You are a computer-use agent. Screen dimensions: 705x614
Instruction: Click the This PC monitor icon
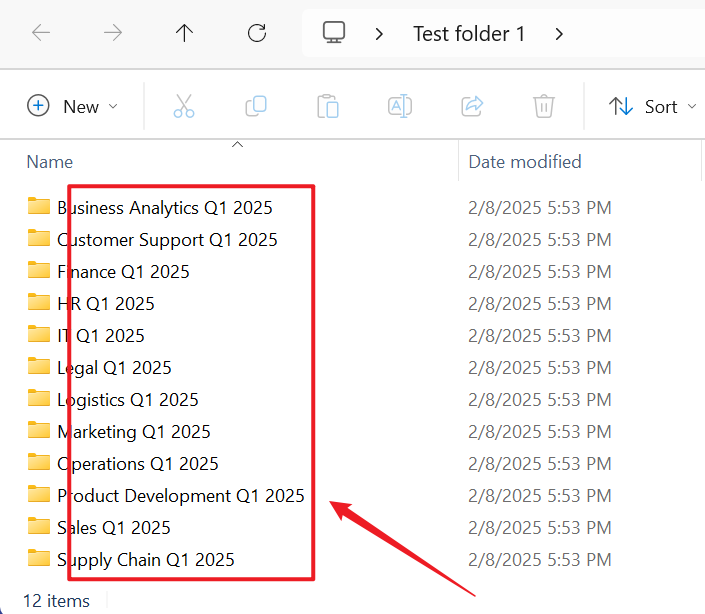click(334, 33)
